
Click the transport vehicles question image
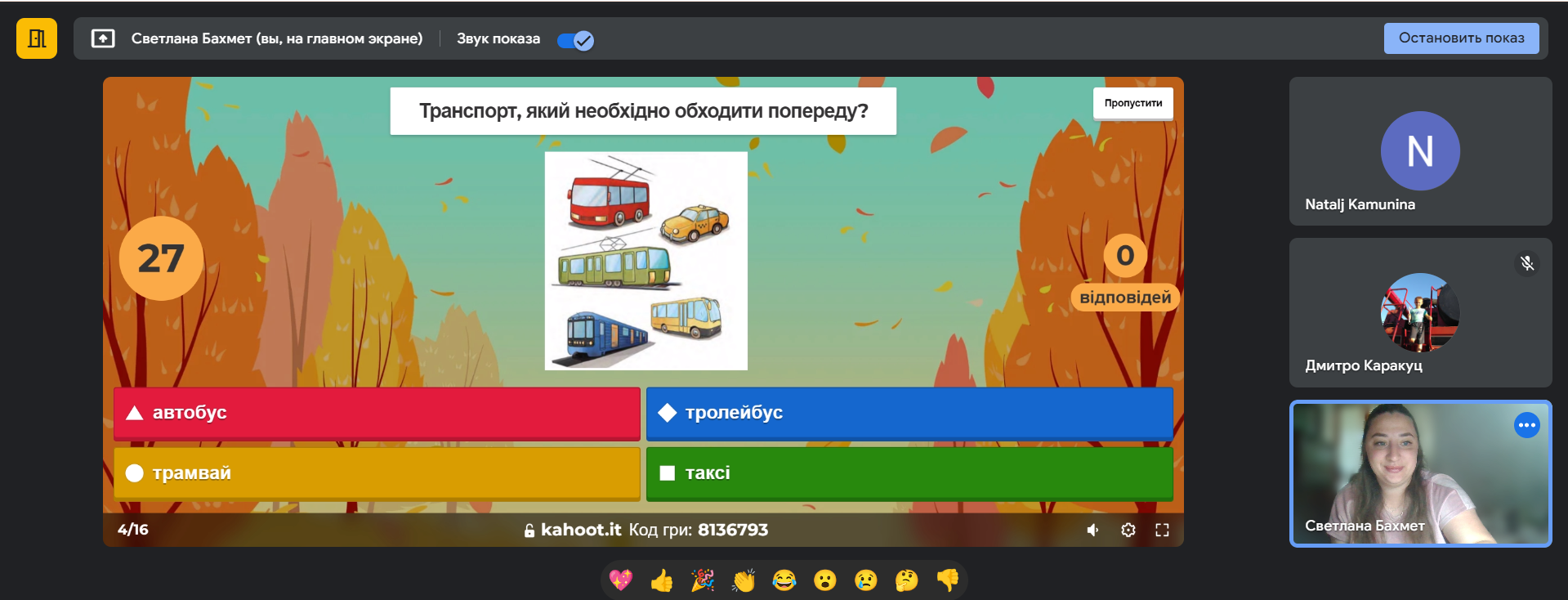(646, 261)
